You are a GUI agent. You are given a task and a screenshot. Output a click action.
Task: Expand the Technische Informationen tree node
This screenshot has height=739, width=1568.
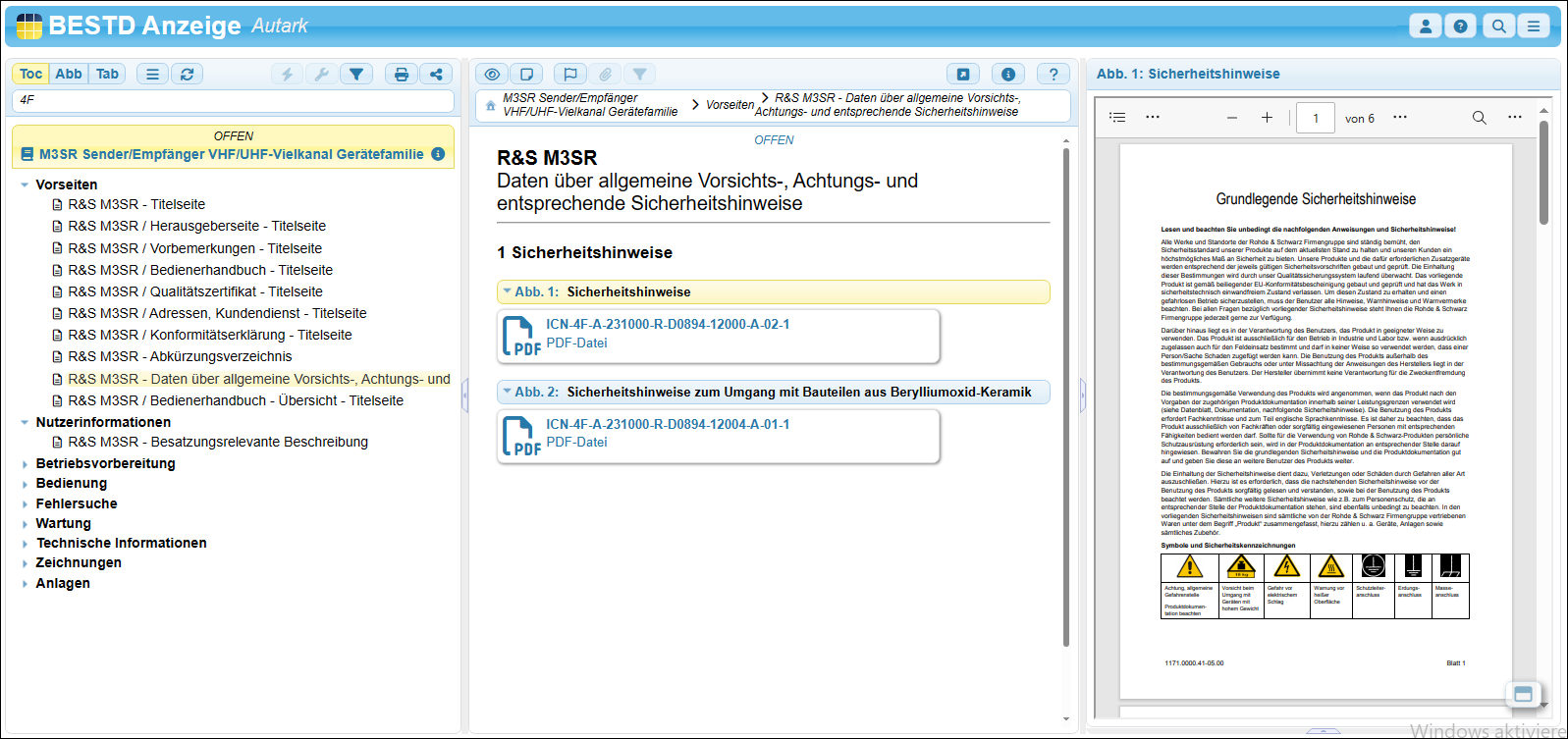(25, 544)
